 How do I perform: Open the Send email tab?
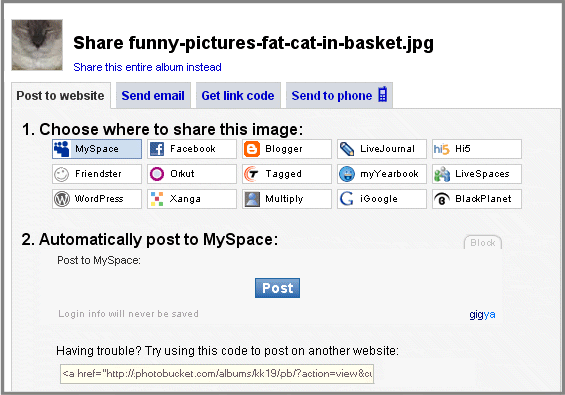(153, 96)
